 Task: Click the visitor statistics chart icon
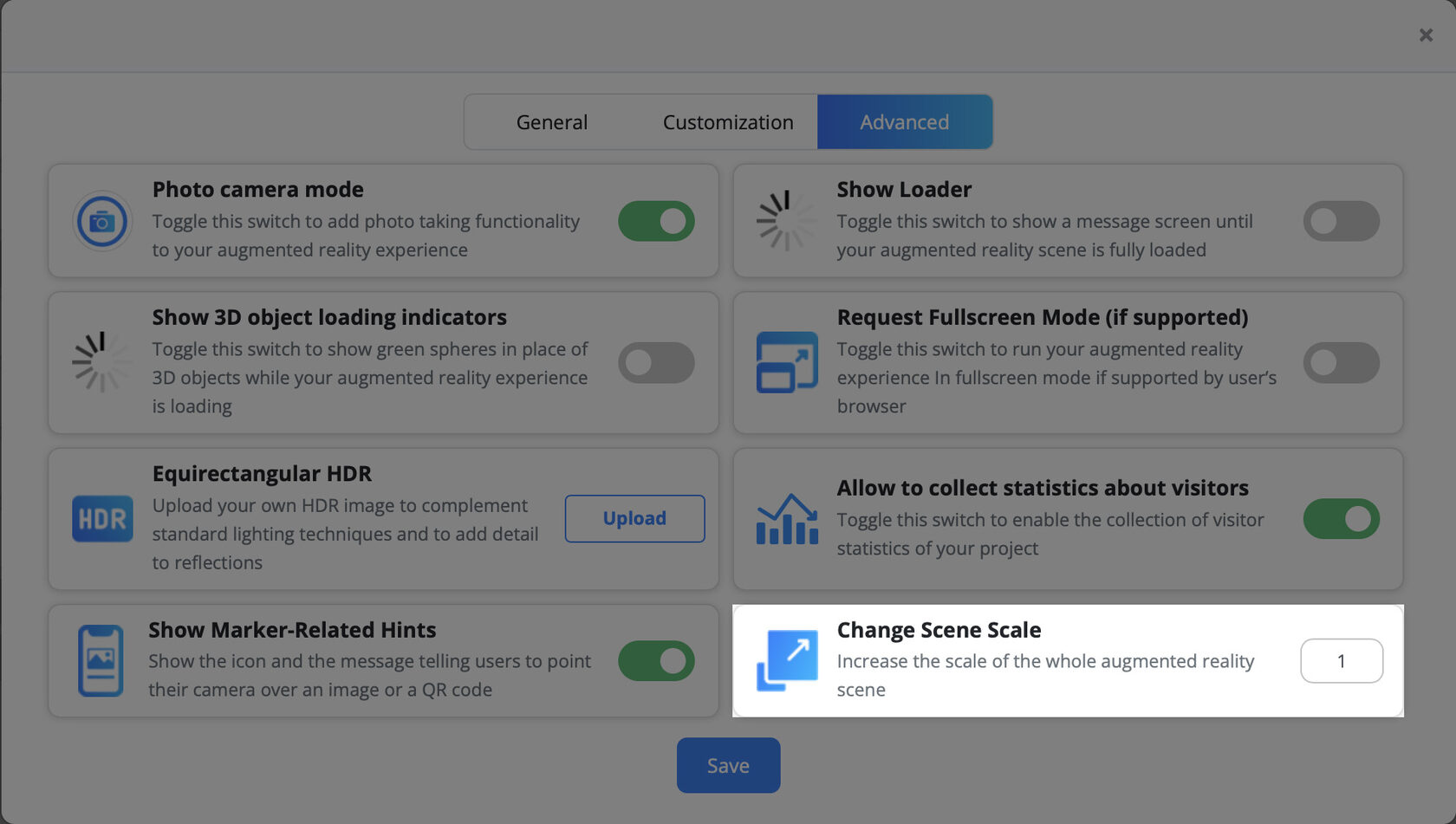pyautogui.click(x=786, y=519)
